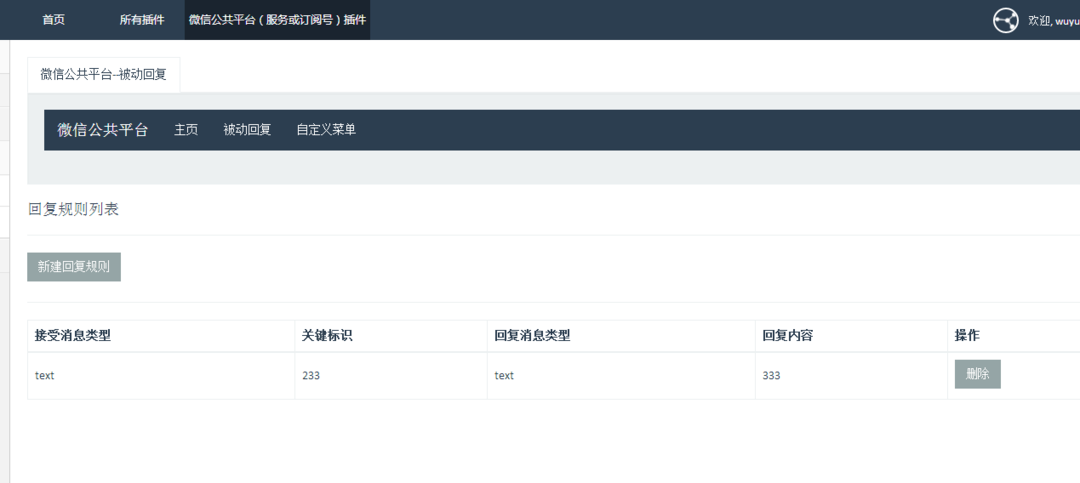Open 自定义菜单 in the plugin navbar
The image size is (1080, 483).
coord(326,130)
